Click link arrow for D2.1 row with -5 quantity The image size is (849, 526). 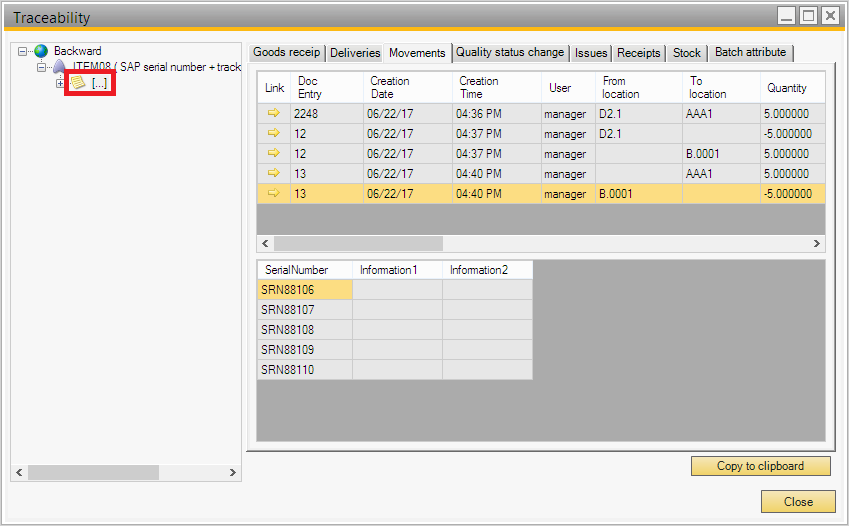pyautogui.click(x=273, y=133)
